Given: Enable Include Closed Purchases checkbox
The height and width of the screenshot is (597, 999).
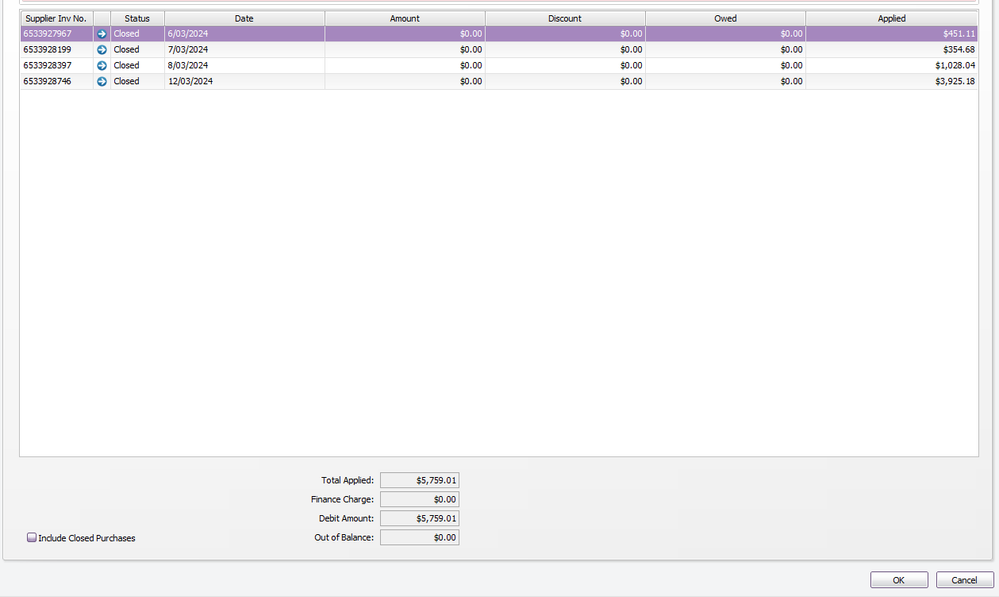Looking at the screenshot, I should [32, 538].
